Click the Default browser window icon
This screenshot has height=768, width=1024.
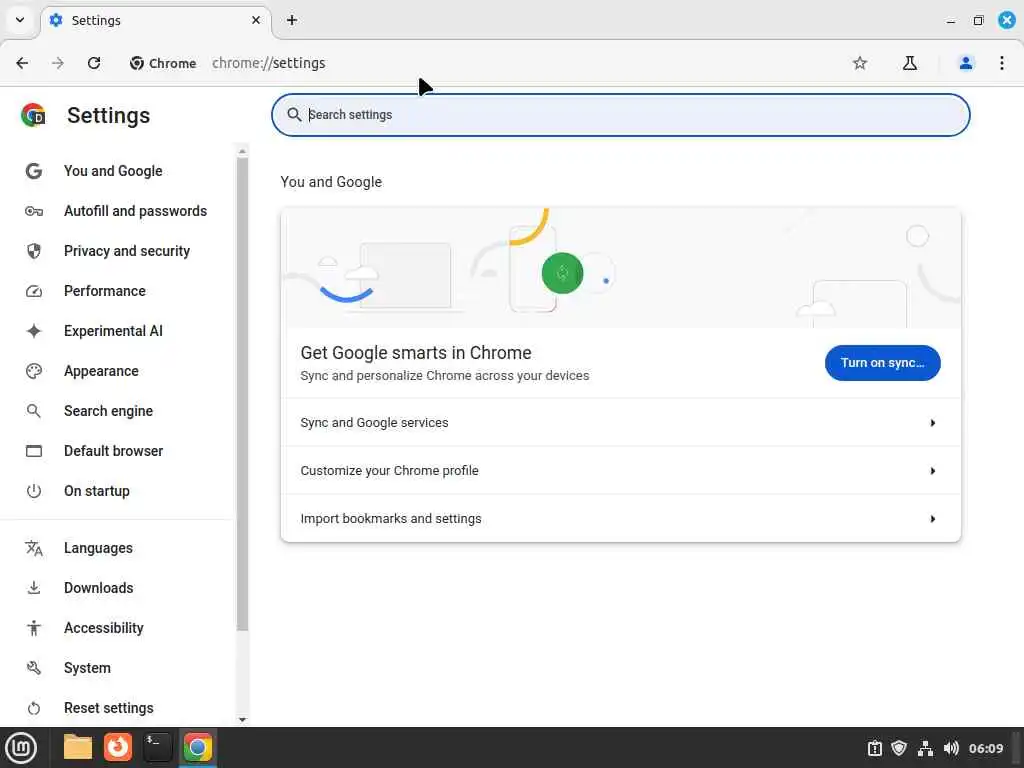34,451
